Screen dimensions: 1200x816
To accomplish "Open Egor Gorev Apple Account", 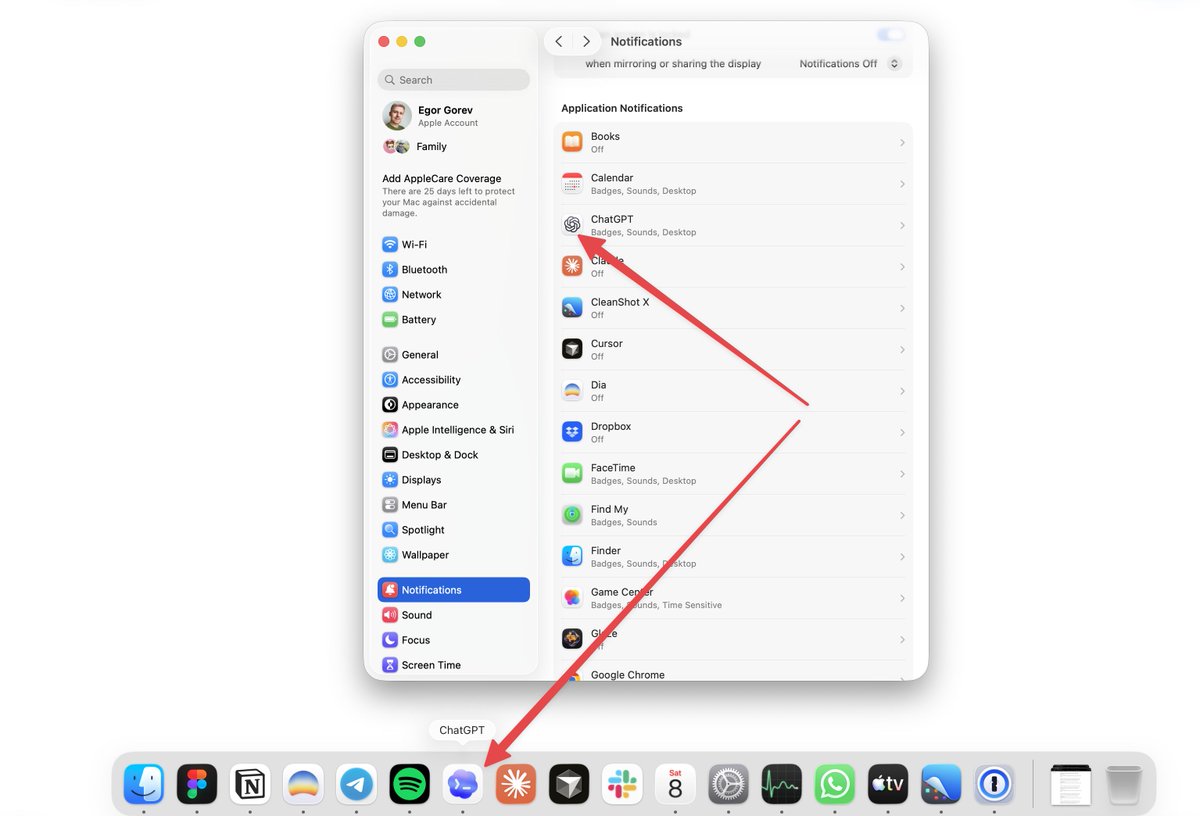I will [453, 116].
